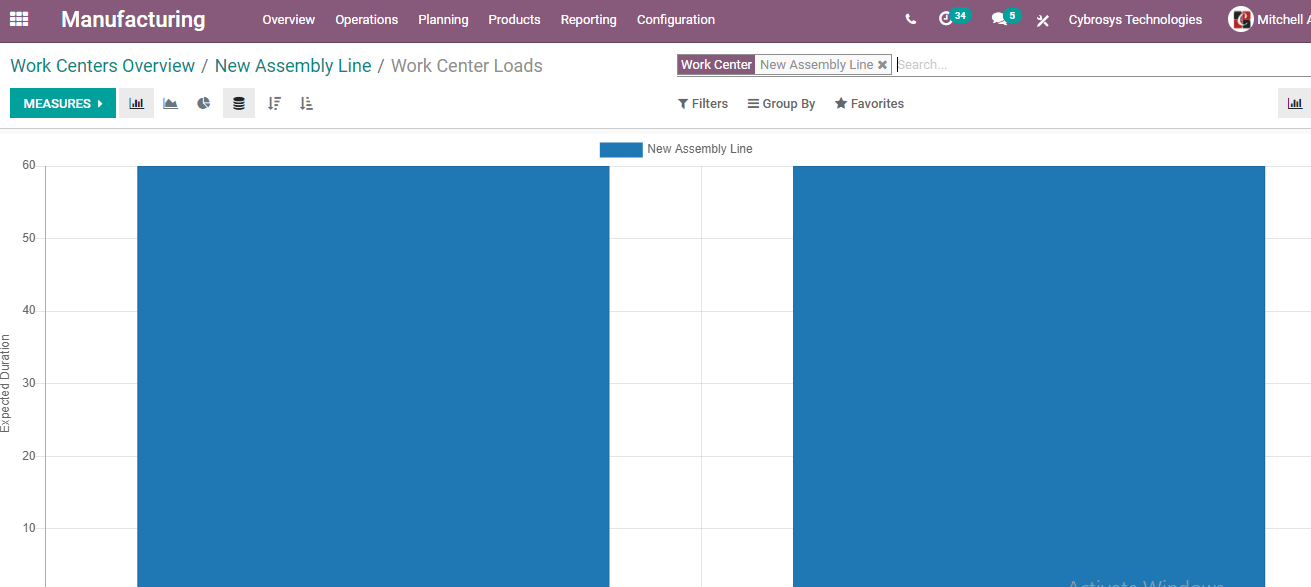This screenshot has width=1311, height=587.
Task: Open the Products menu
Action: 514,20
